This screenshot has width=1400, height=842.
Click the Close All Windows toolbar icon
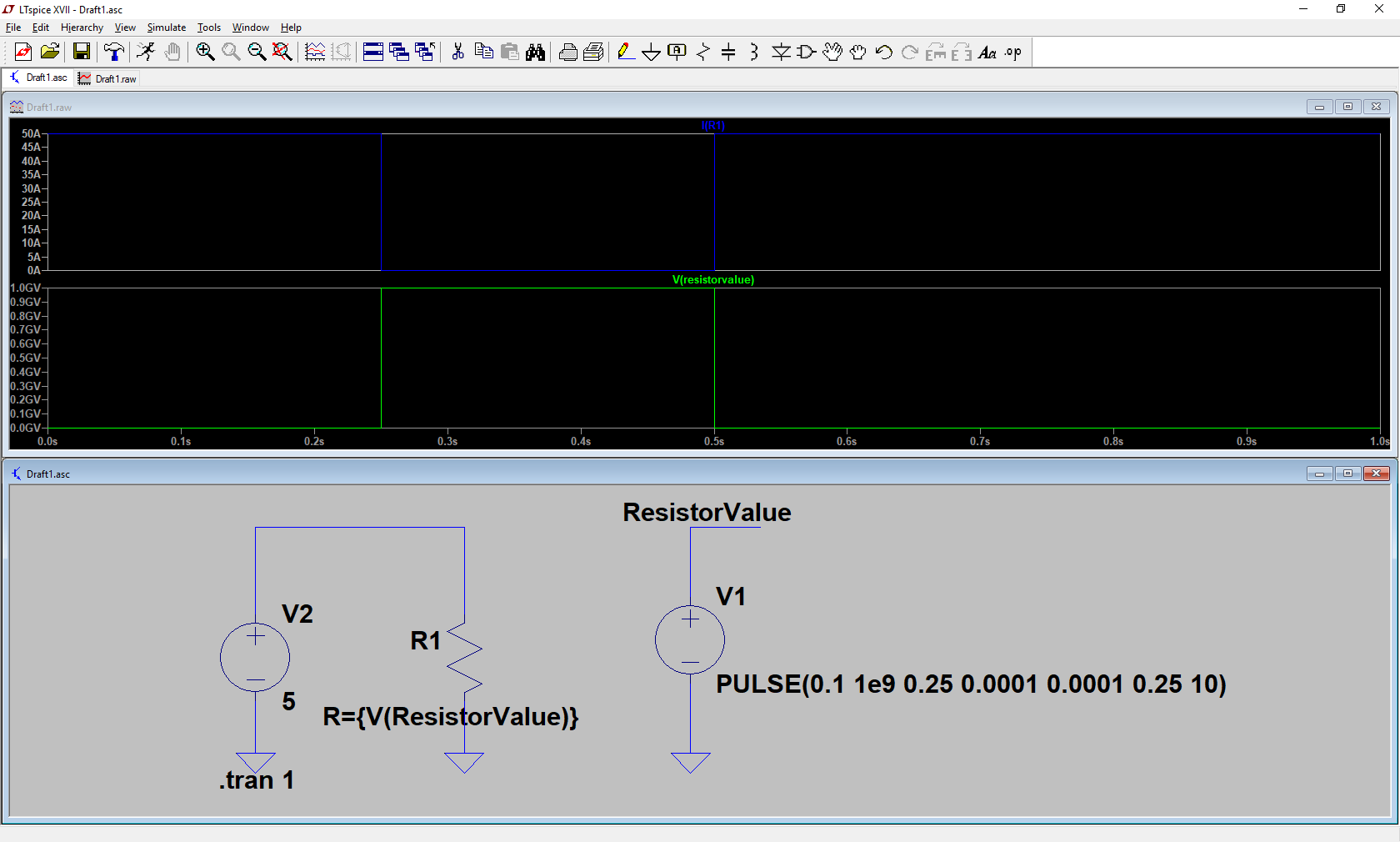[x=425, y=52]
